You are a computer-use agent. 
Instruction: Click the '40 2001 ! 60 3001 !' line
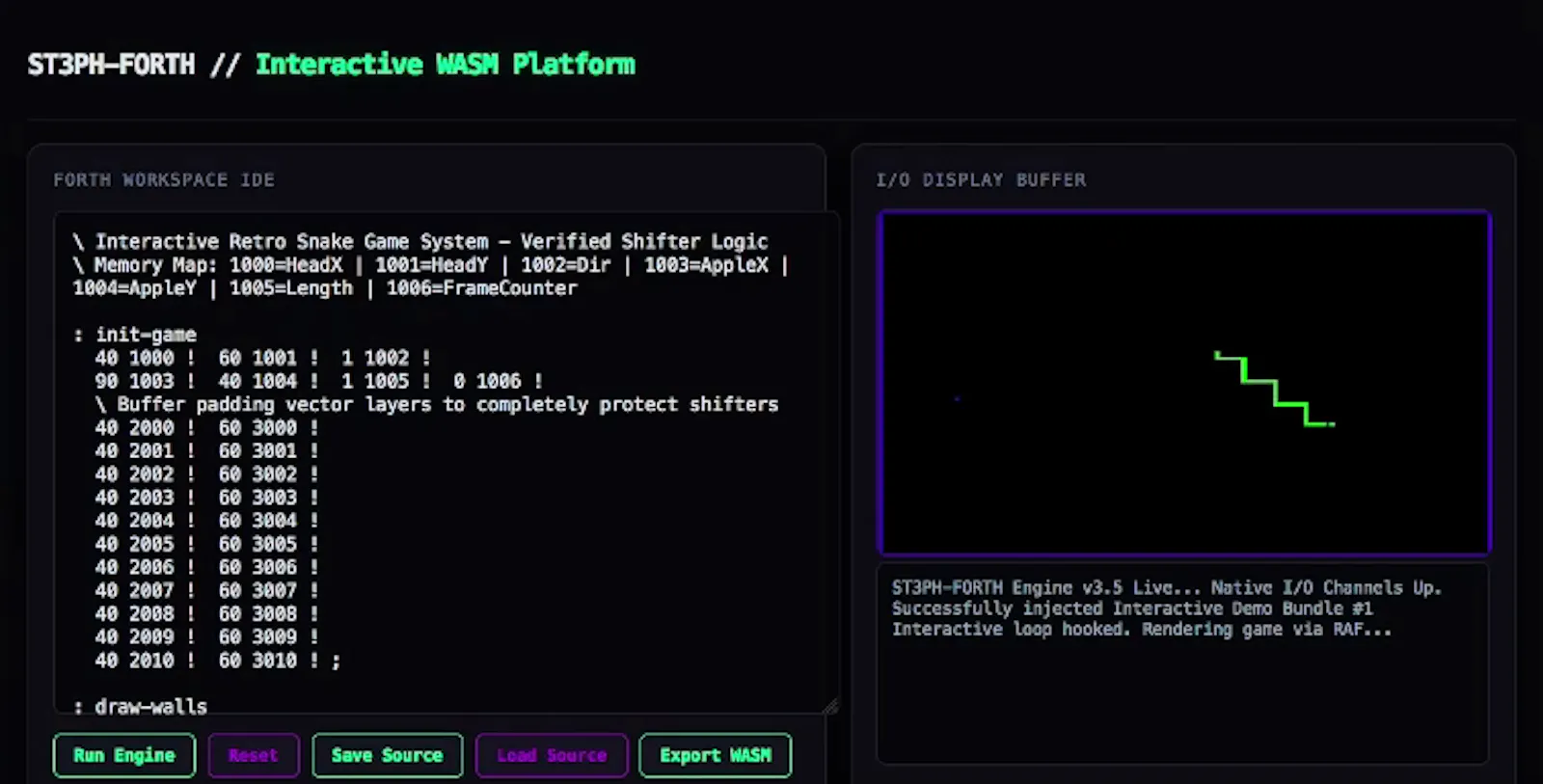pos(206,450)
